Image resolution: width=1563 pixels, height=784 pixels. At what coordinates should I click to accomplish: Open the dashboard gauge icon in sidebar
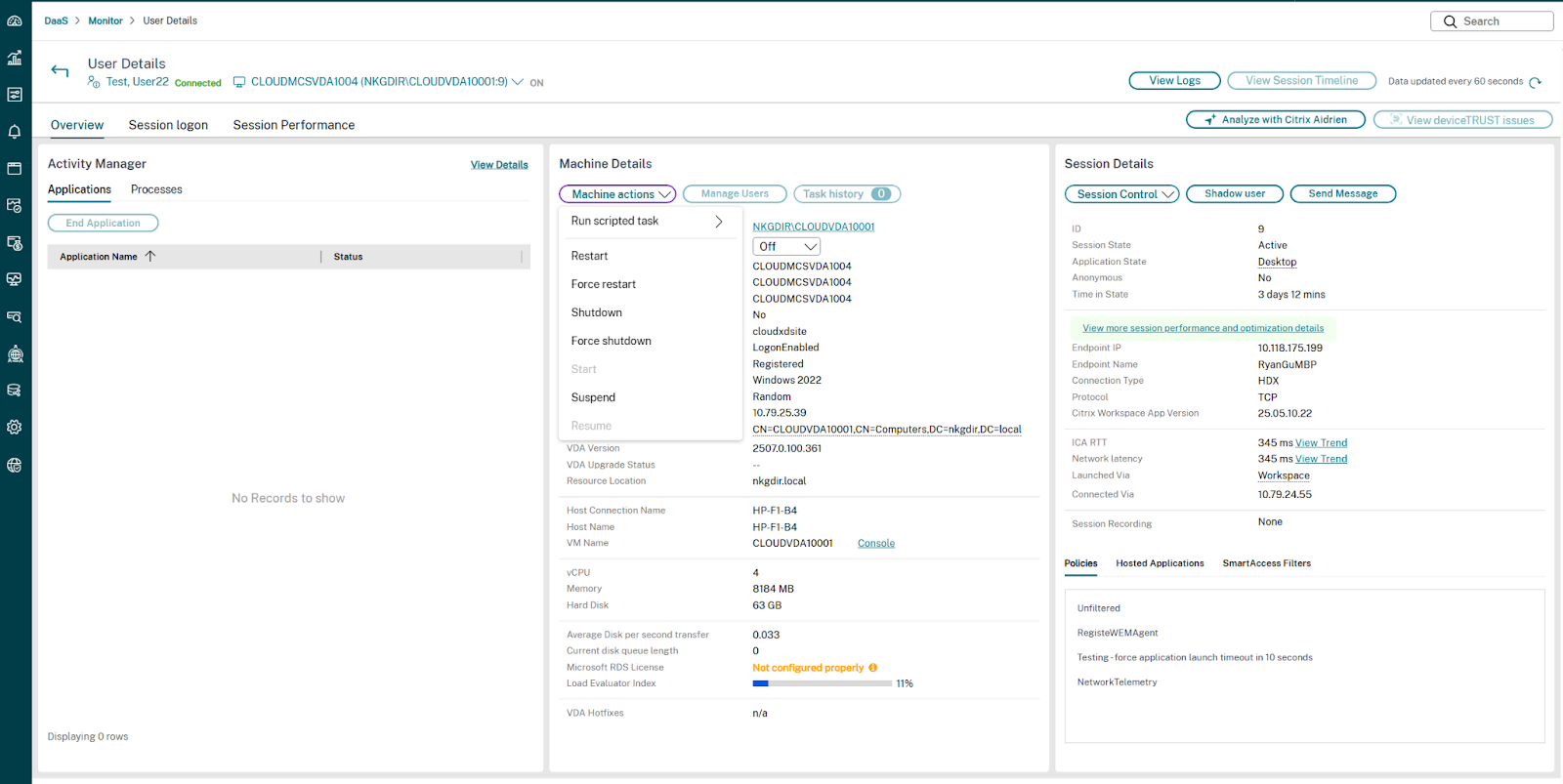point(15,21)
